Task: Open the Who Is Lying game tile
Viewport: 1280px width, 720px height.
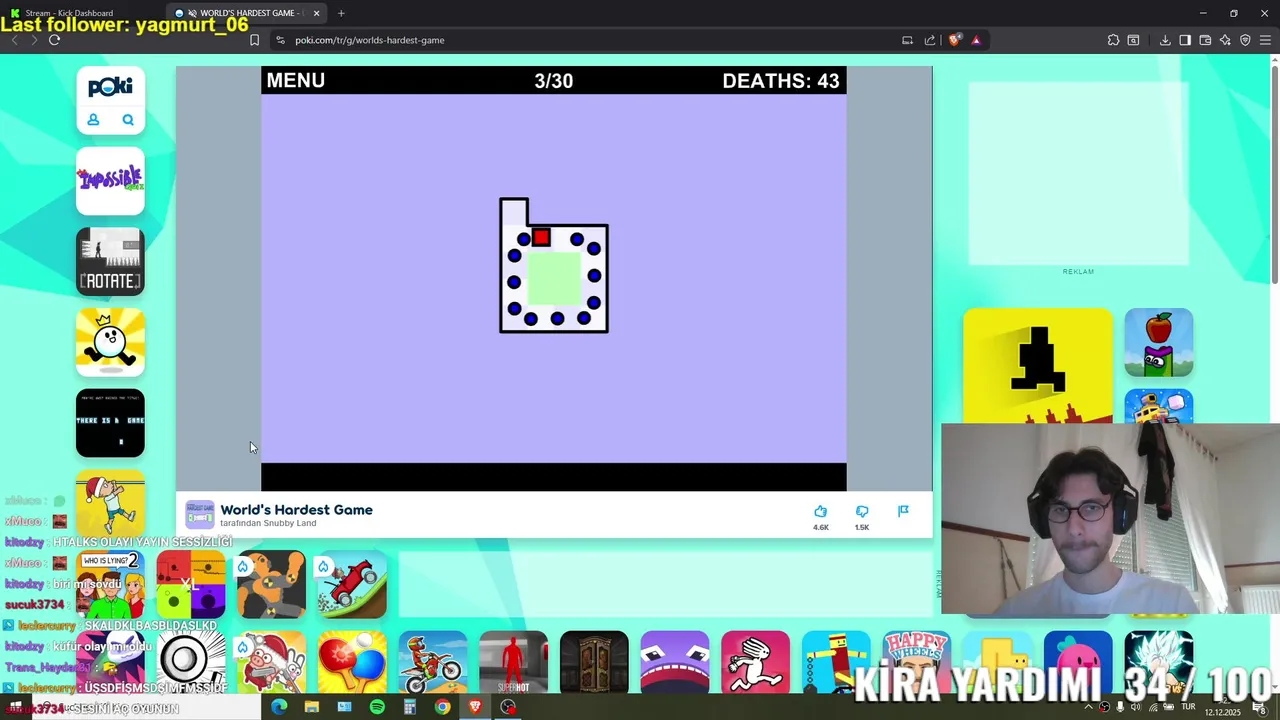Action: [110, 585]
